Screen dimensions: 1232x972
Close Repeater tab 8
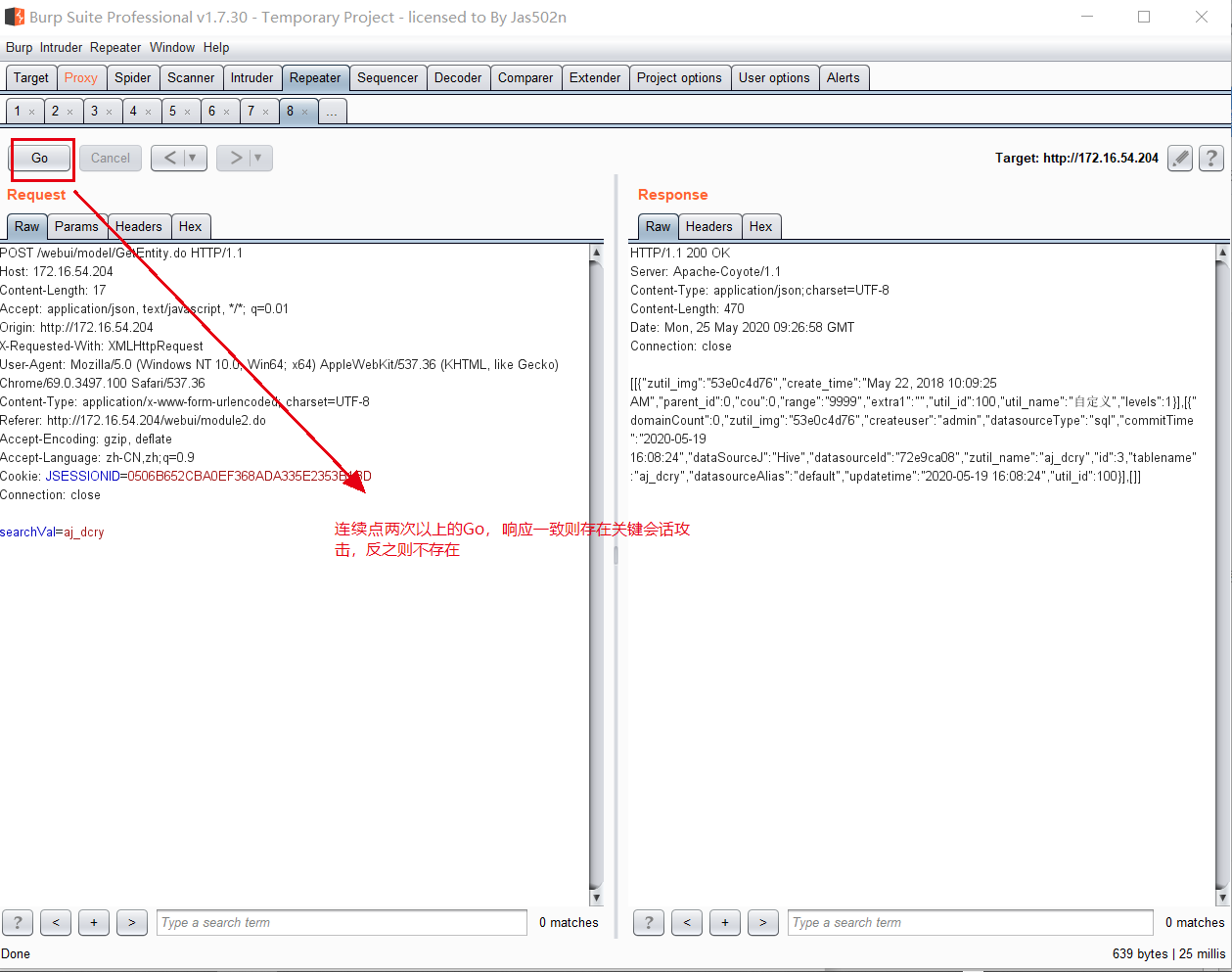(305, 112)
